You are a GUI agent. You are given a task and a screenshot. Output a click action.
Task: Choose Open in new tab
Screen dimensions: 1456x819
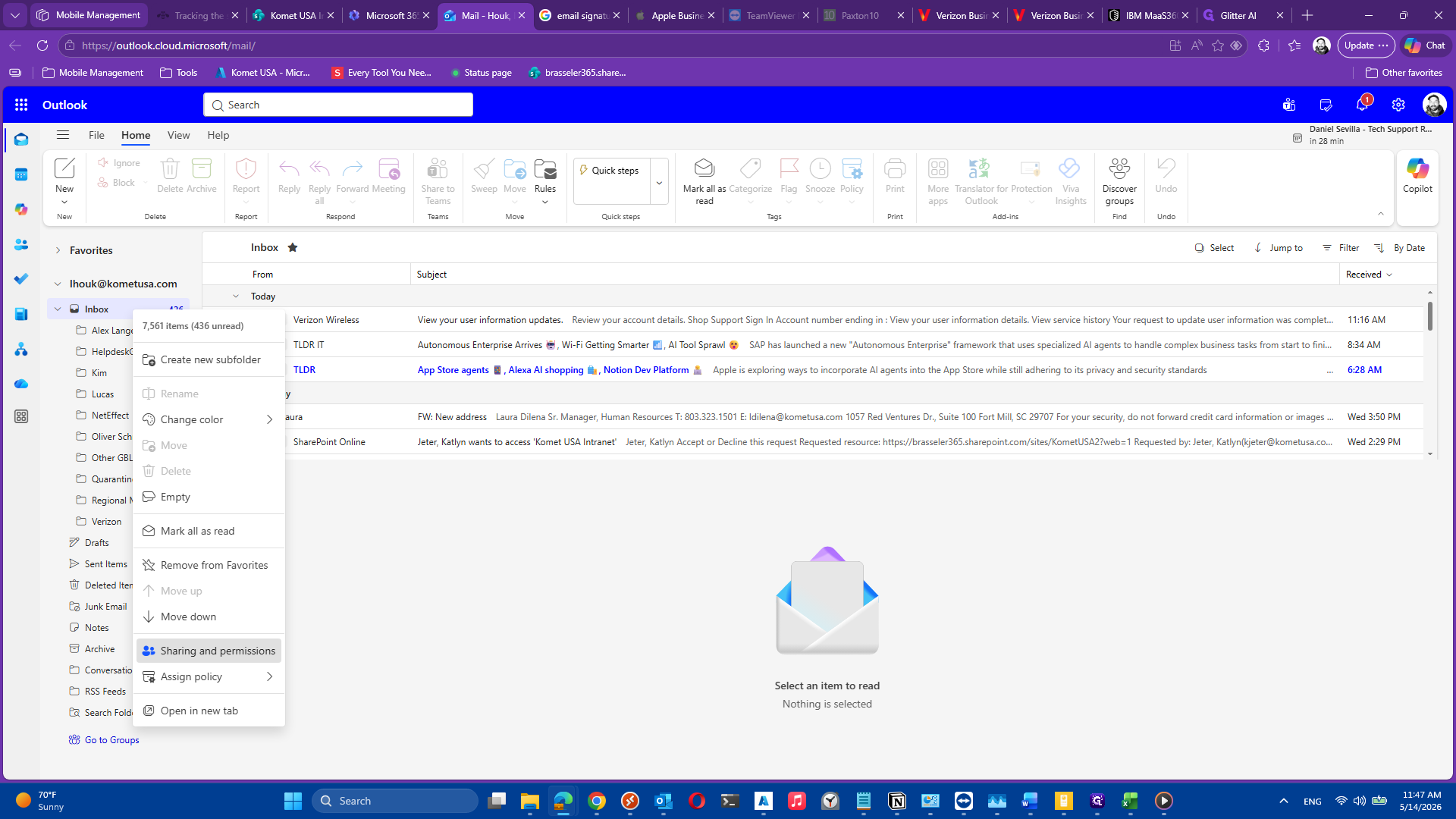209,711
